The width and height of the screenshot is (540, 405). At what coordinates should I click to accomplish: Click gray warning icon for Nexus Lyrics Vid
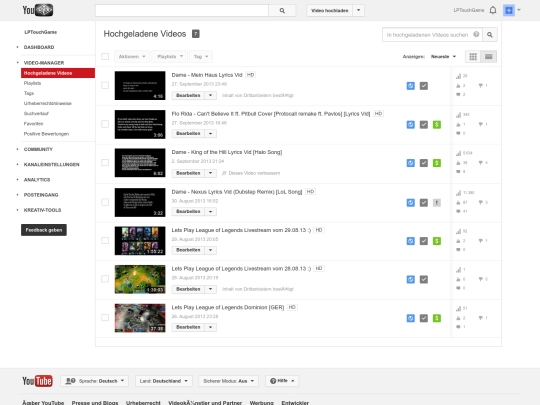[437, 203]
